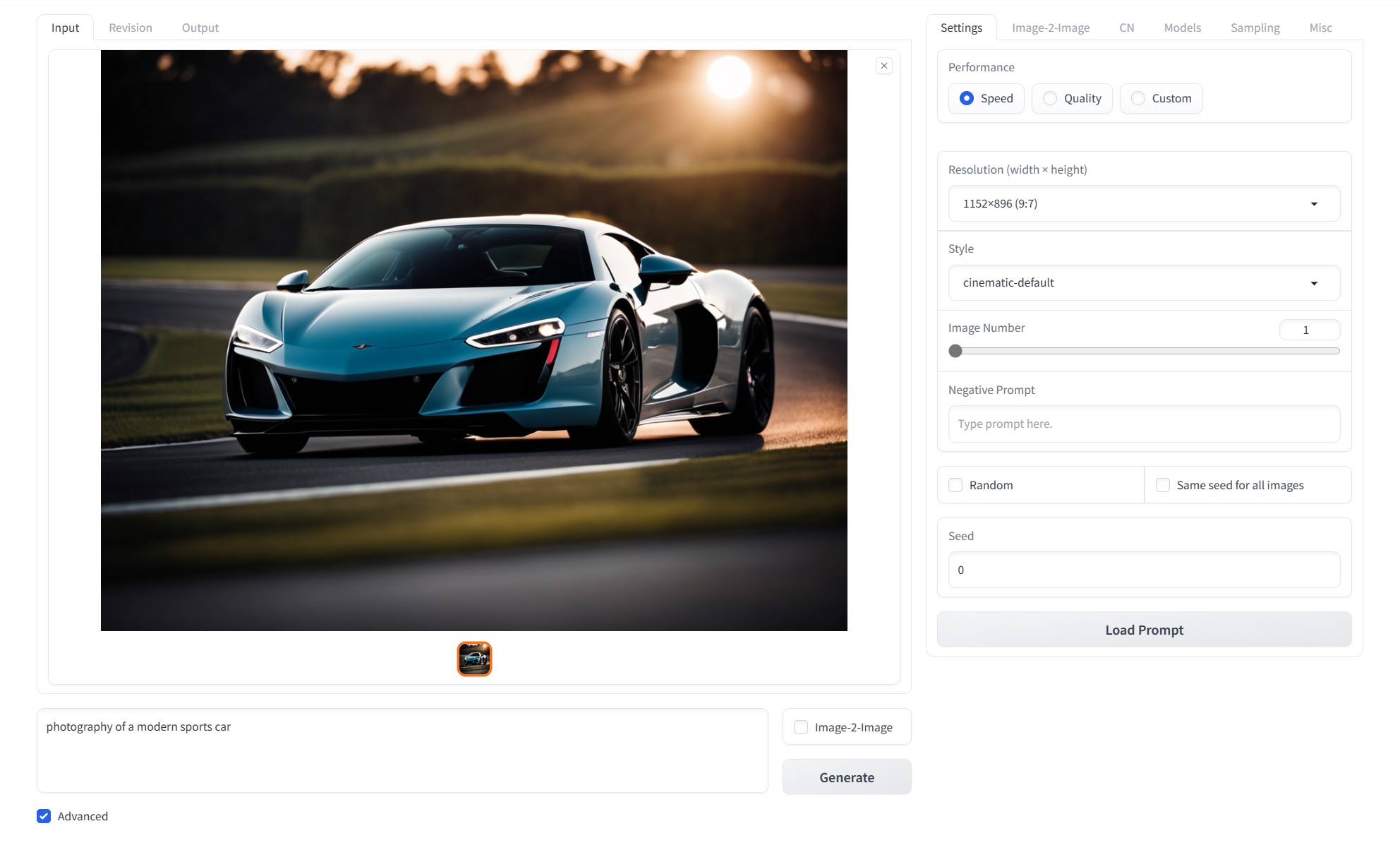Click the Load Prompt button
This screenshot has height=850, width=1400.
(1144, 630)
